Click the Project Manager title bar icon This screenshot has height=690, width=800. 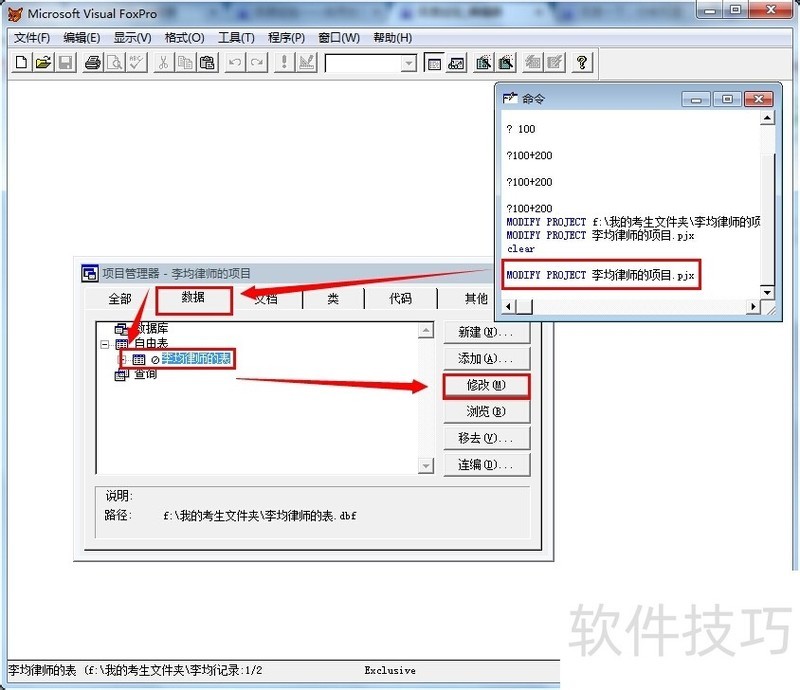90,274
